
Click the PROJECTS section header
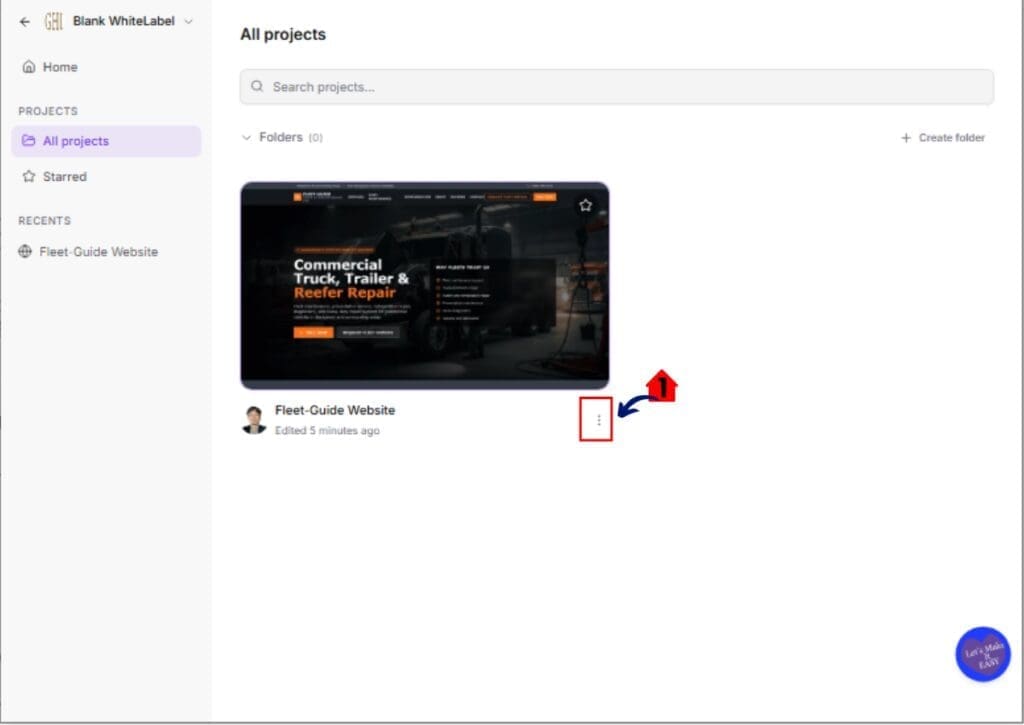[48, 111]
